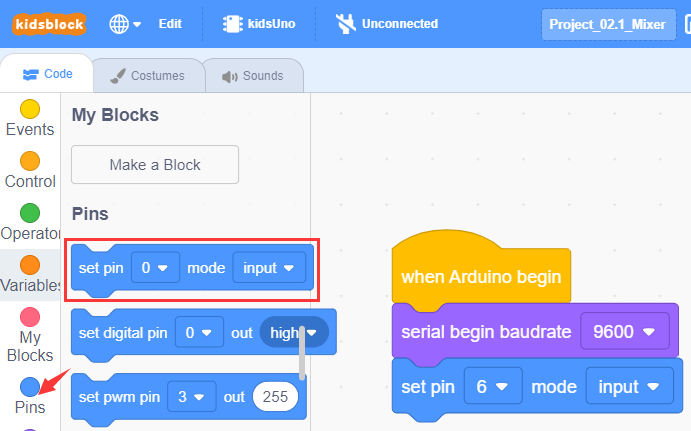Select the pink My Blocks category circle

(30, 317)
